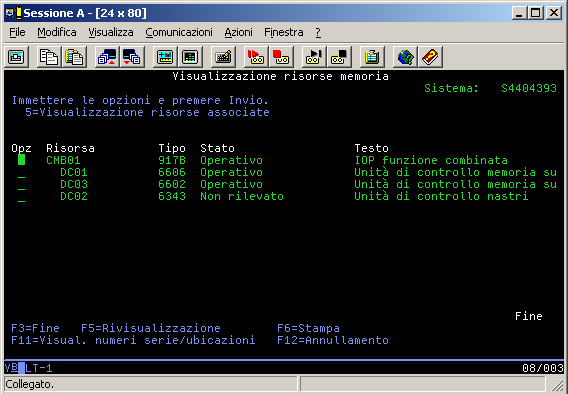Click F5=Rivisualizzazione function key label
This screenshot has width=568, height=394.
click(151, 328)
